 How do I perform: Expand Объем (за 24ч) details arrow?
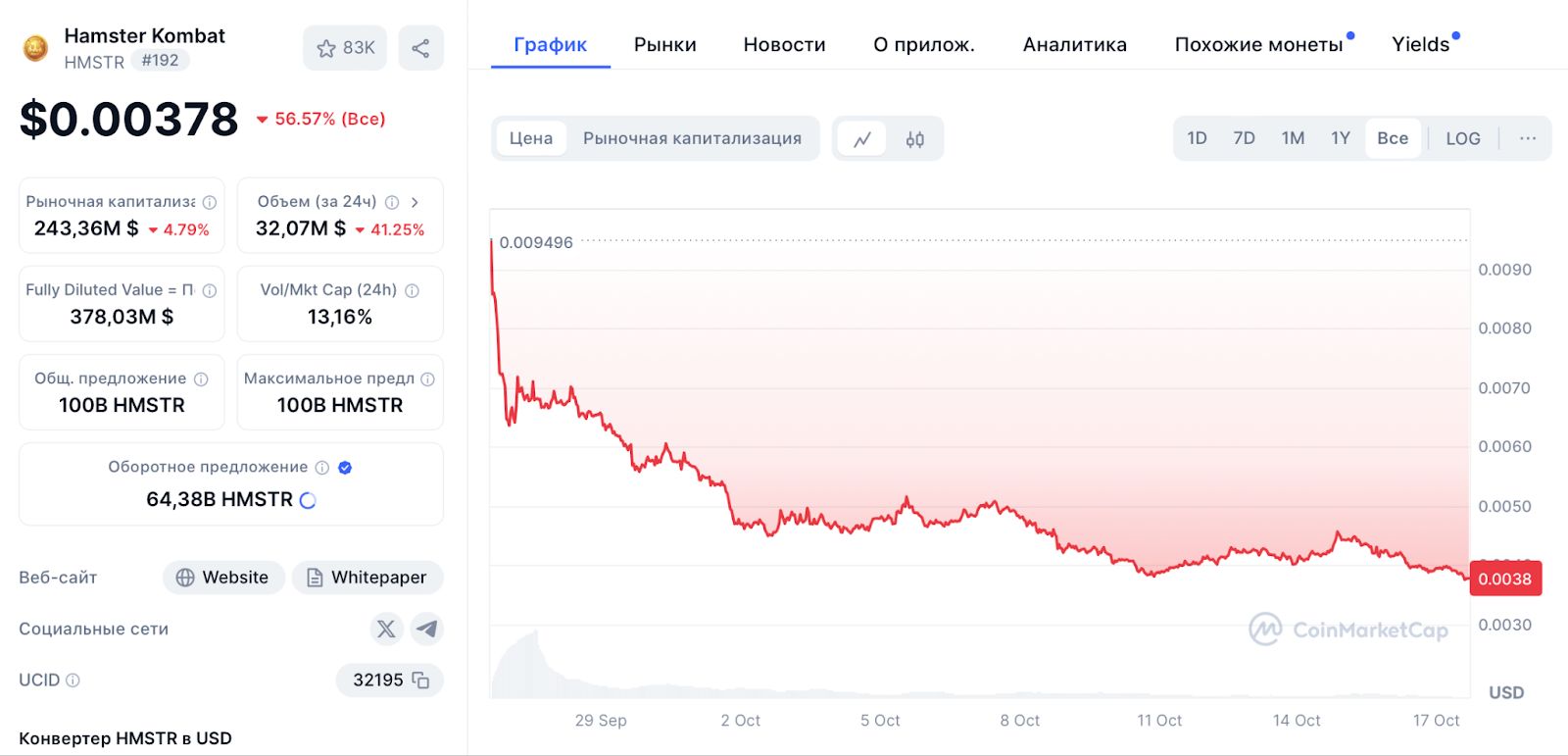tap(416, 202)
